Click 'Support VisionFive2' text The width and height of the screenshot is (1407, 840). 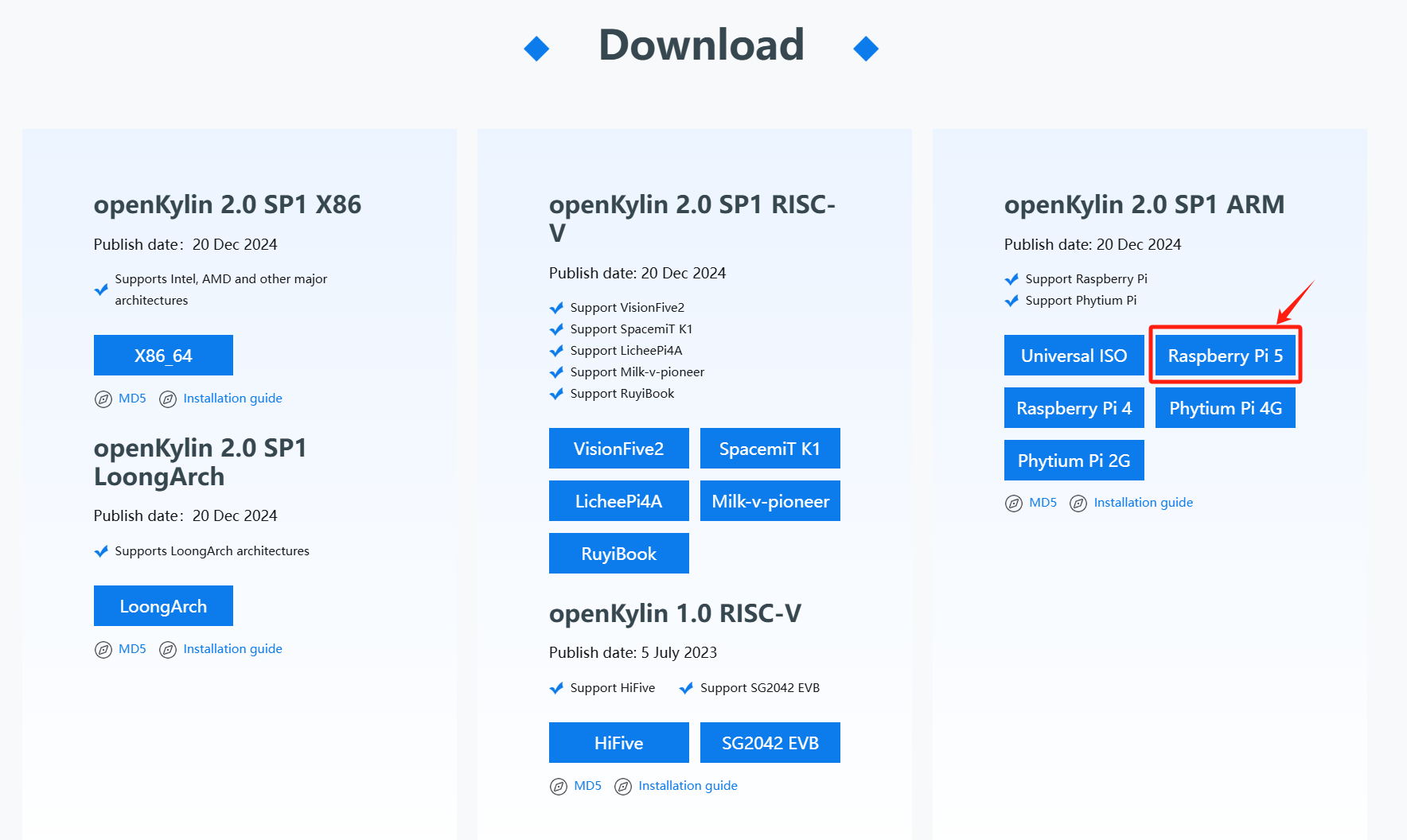tap(627, 308)
